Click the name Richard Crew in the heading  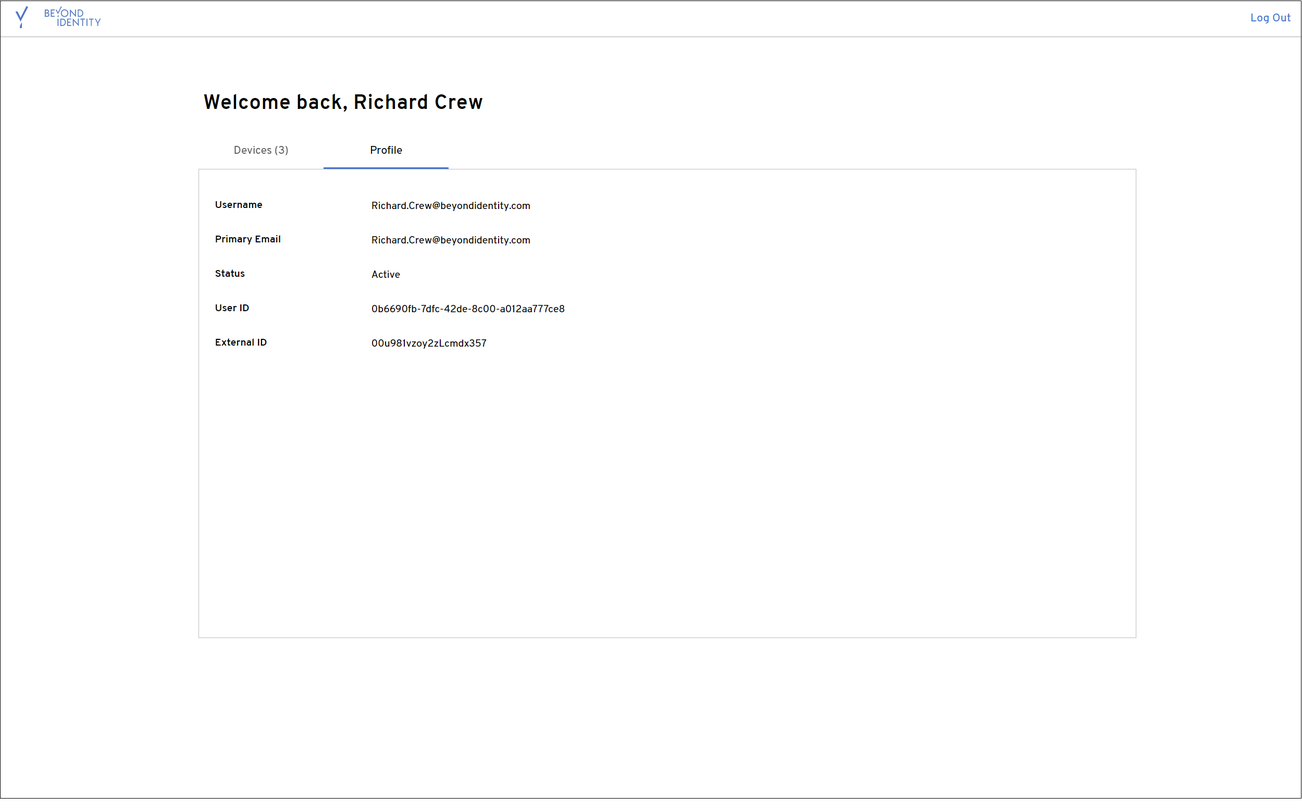(x=418, y=102)
